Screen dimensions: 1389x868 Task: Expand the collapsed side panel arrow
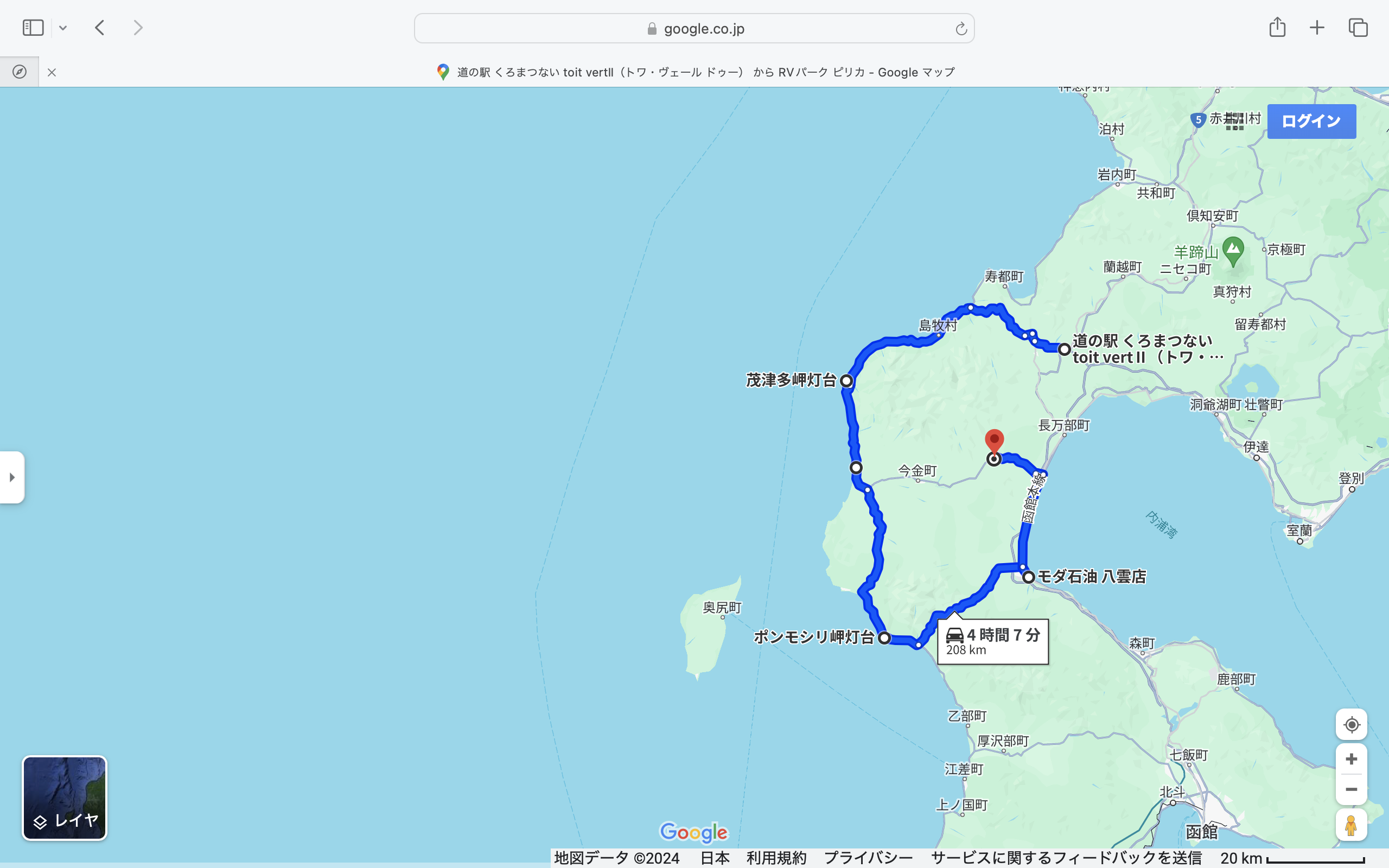tap(12, 477)
